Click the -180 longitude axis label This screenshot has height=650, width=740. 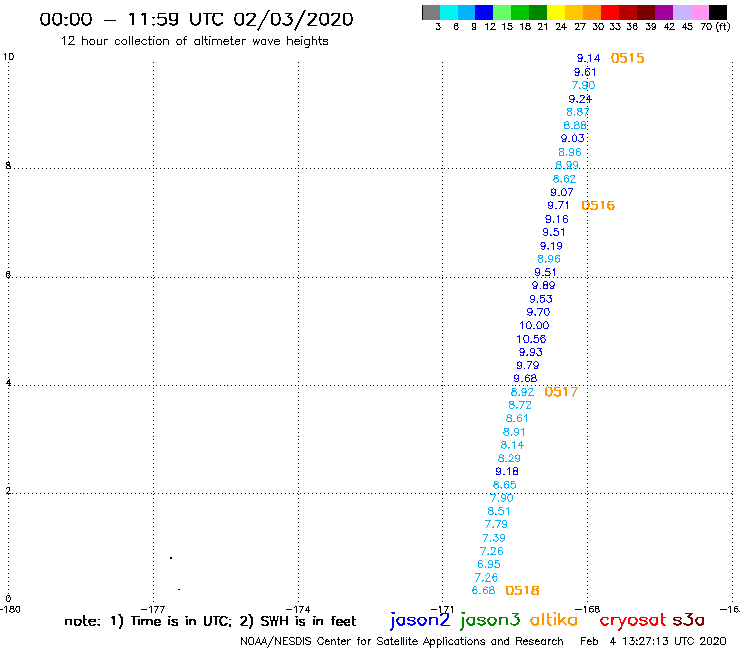click(10, 609)
